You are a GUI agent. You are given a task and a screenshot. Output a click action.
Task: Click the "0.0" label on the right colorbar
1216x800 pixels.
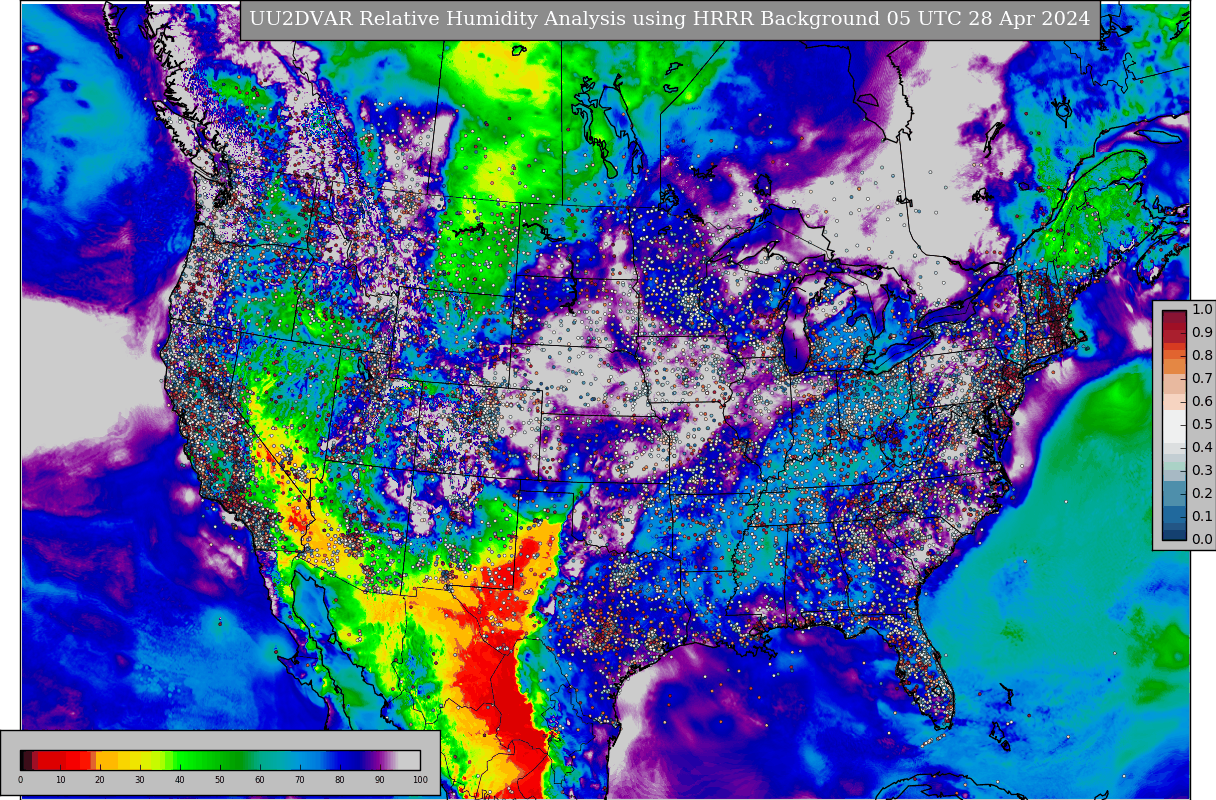[x=1202, y=540]
